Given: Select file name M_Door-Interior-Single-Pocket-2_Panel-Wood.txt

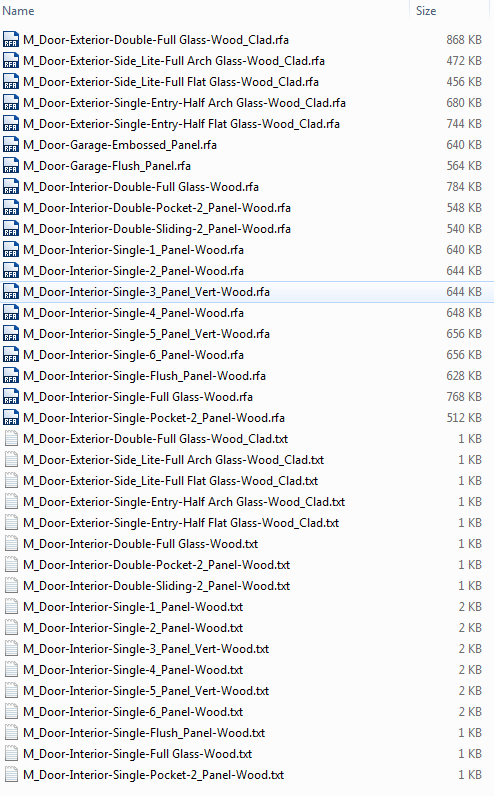Looking at the screenshot, I should [x=153, y=775].
